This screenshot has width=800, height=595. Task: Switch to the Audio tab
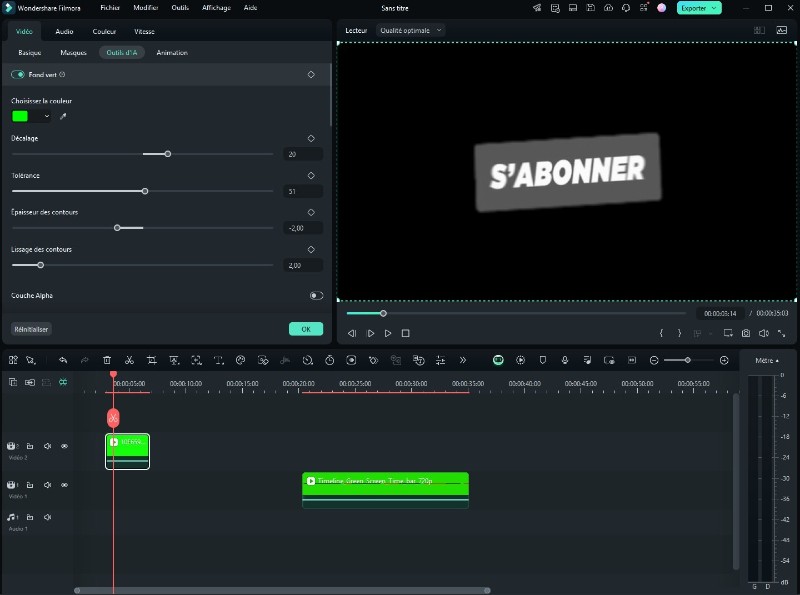64,32
